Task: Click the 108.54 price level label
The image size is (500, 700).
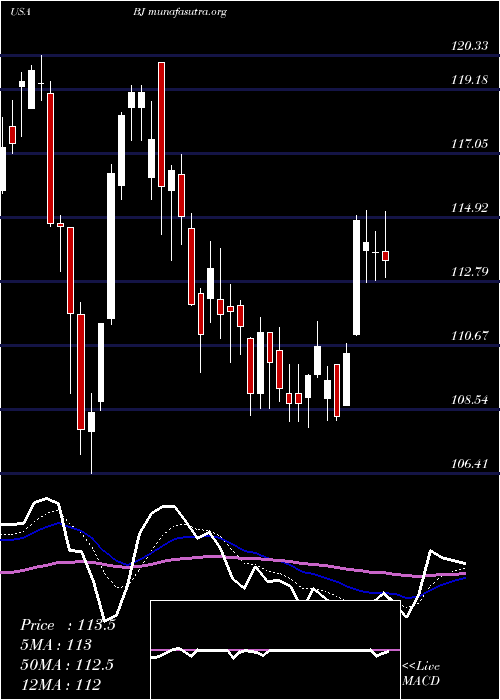Action: 469,400
